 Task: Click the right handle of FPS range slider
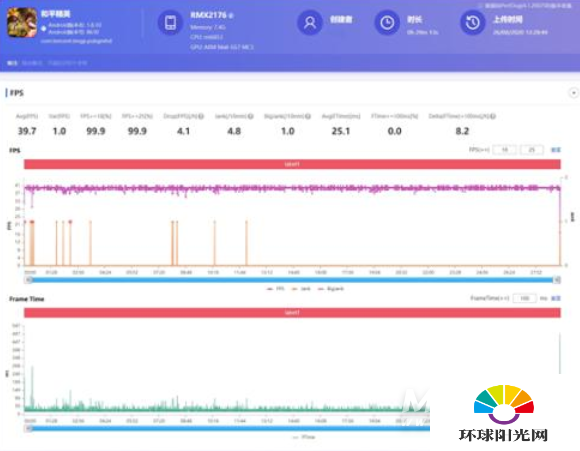[556, 280]
